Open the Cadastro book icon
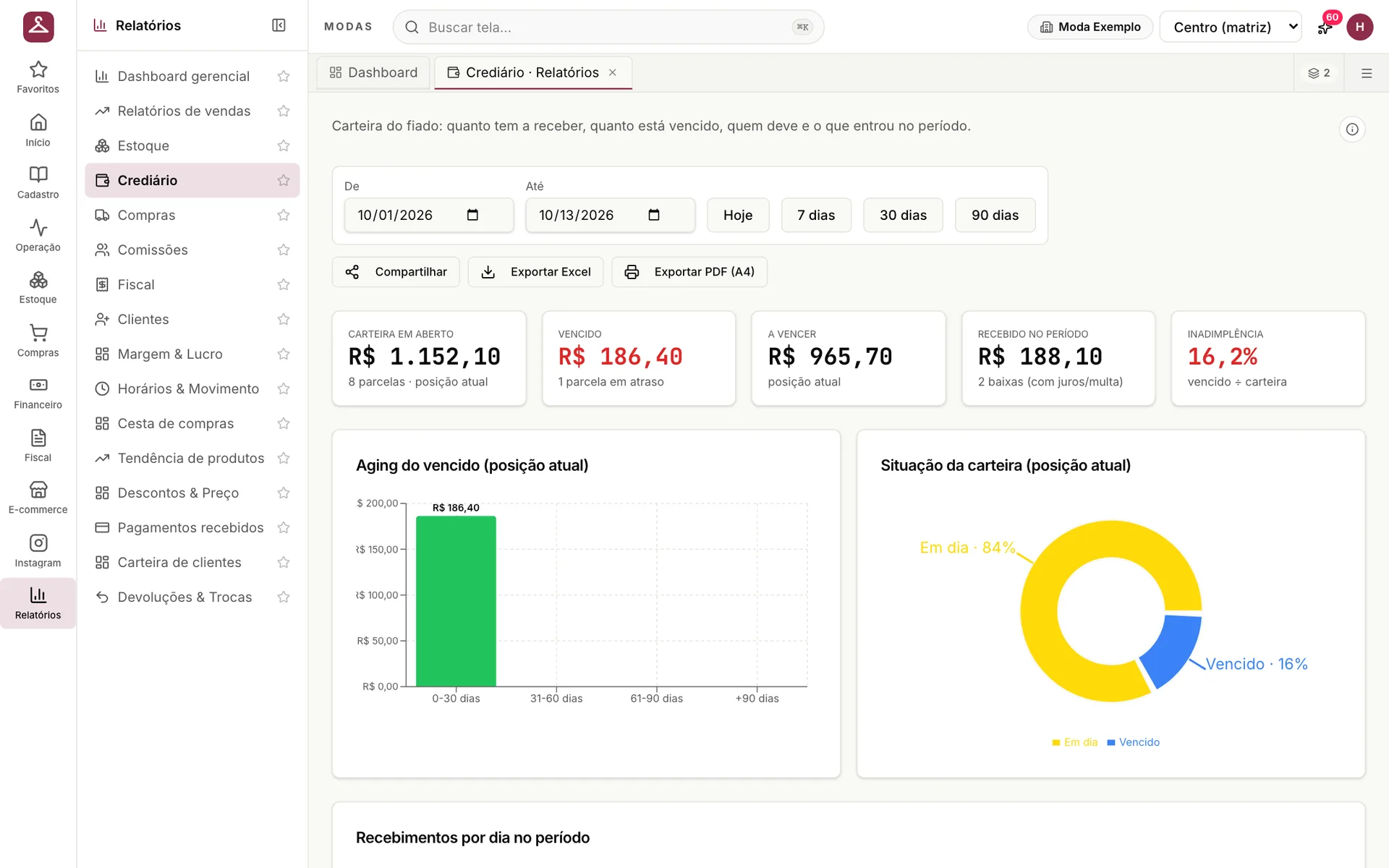 [x=38, y=183]
